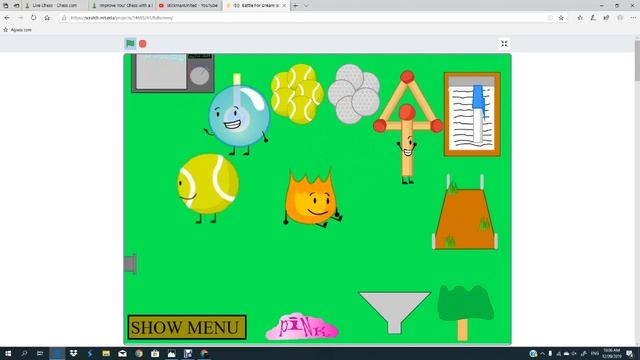Go to browser home page
640x360 pixels.
(47, 18)
